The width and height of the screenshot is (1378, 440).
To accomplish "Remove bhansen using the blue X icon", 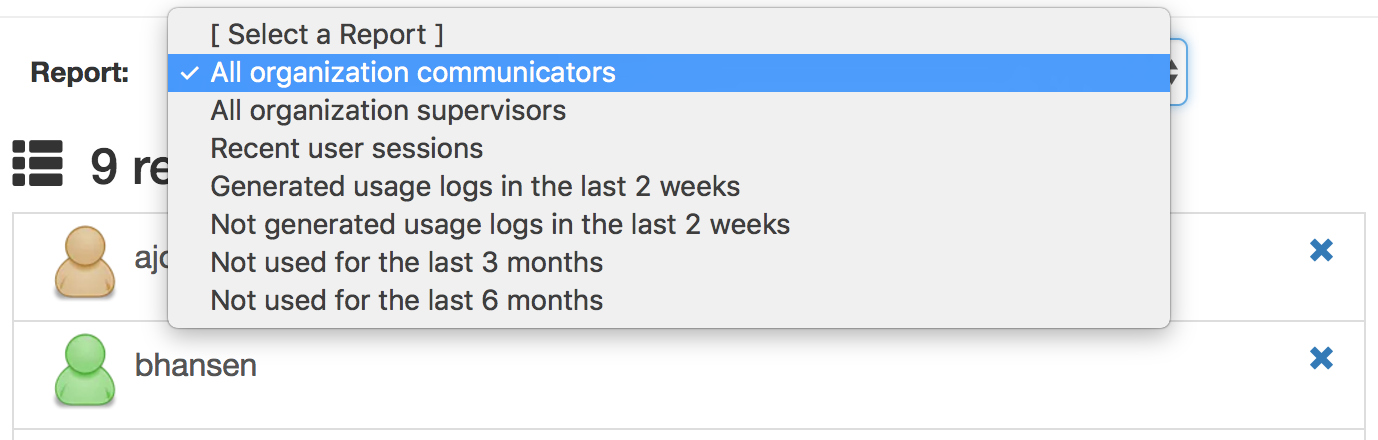I will (1321, 358).
